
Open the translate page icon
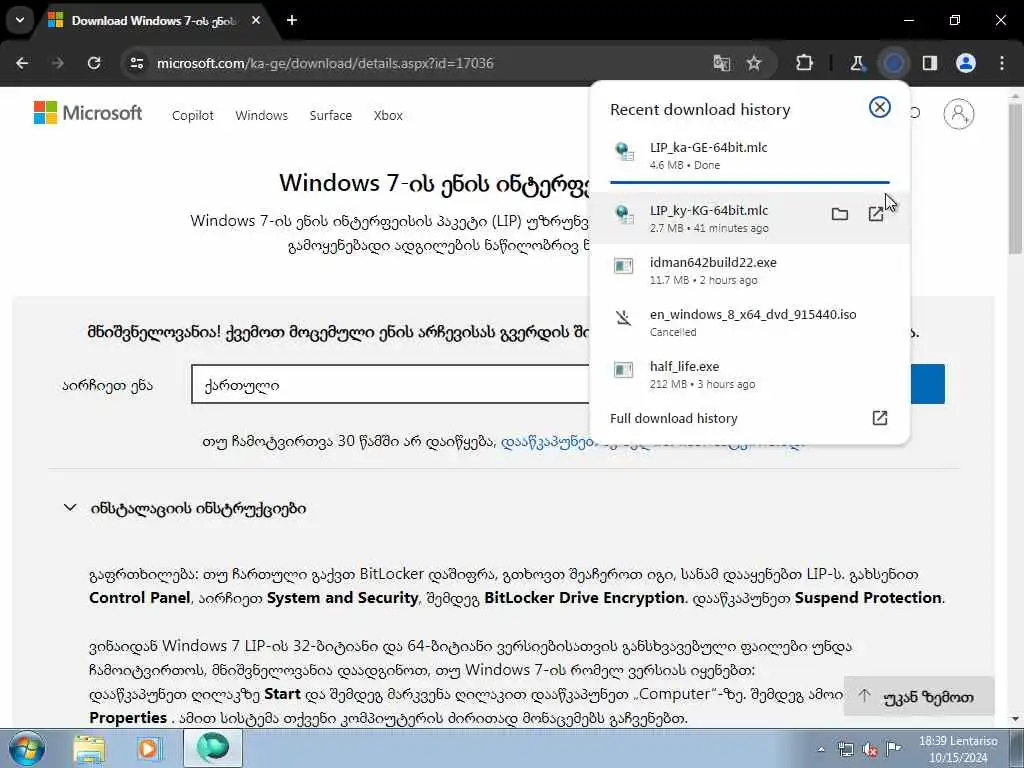pyautogui.click(x=722, y=63)
